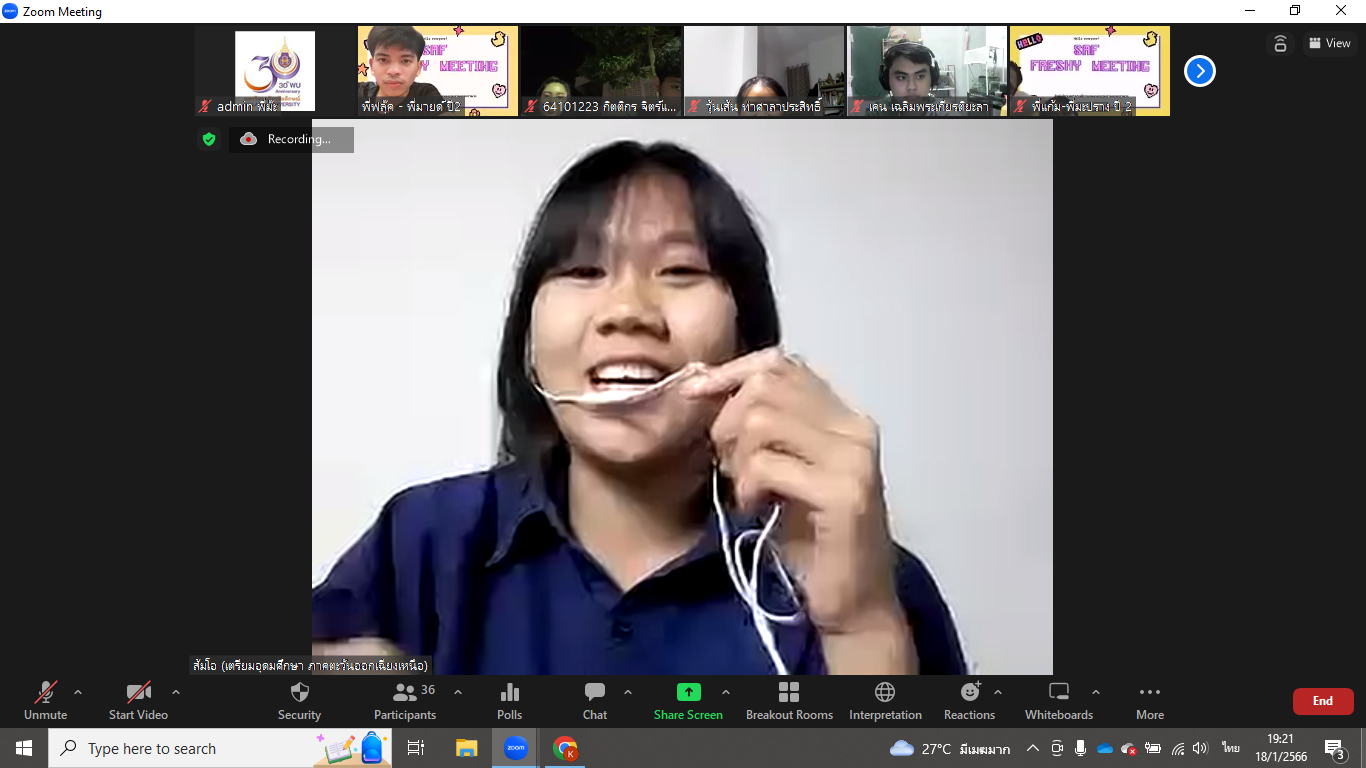Show next participants with blue arrow
Screen dimensions: 1366x768
point(1199,71)
